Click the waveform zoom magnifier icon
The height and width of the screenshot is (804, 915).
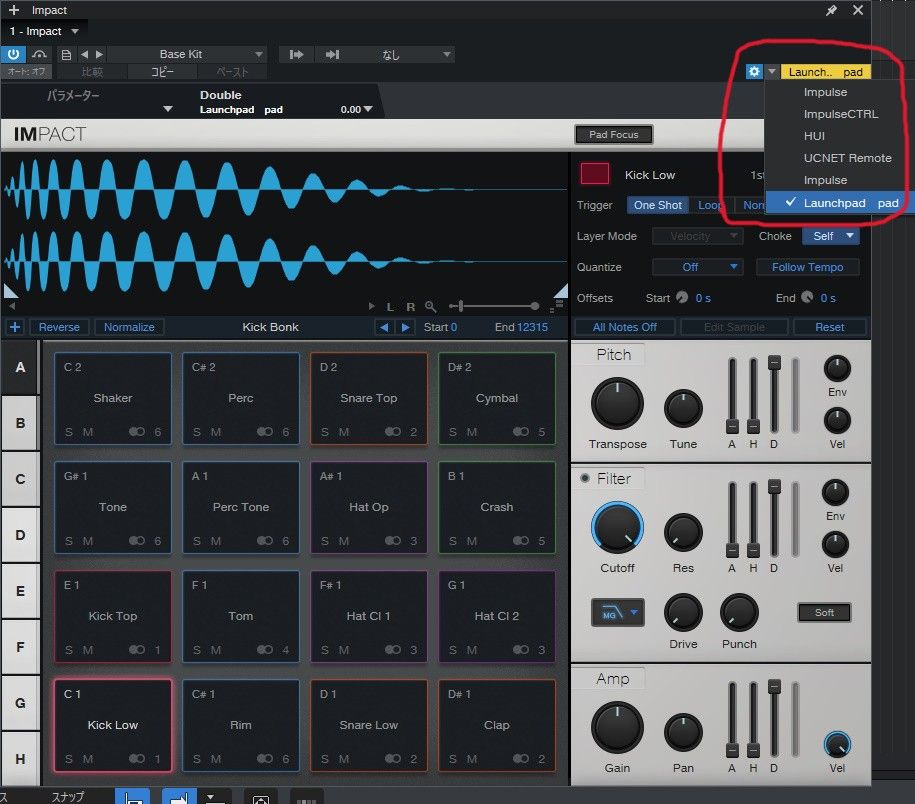[x=430, y=306]
